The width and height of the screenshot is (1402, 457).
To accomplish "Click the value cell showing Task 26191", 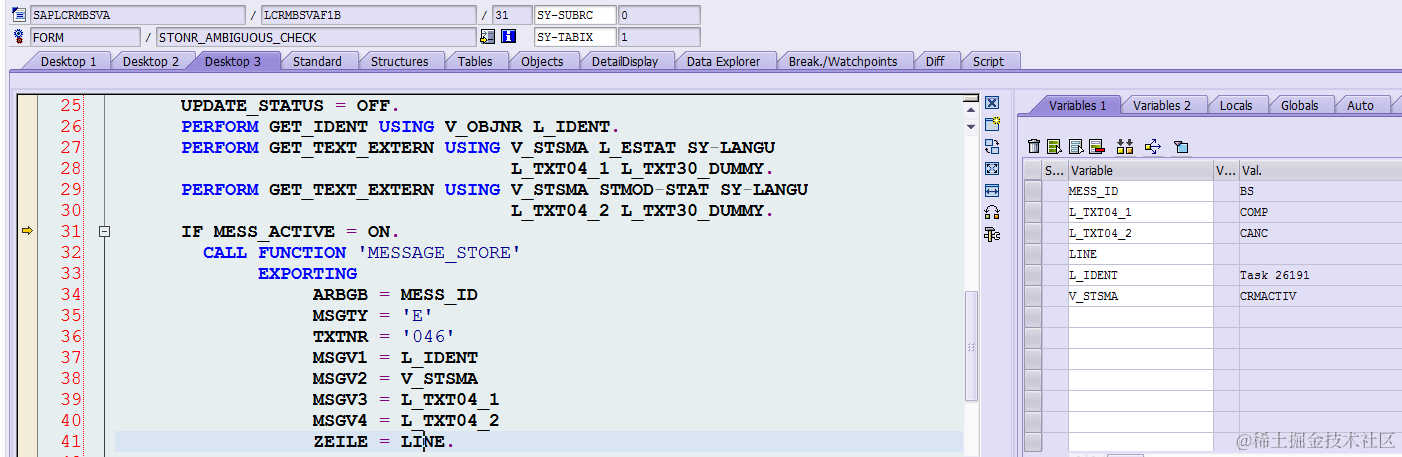I will click(x=1319, y=275).
